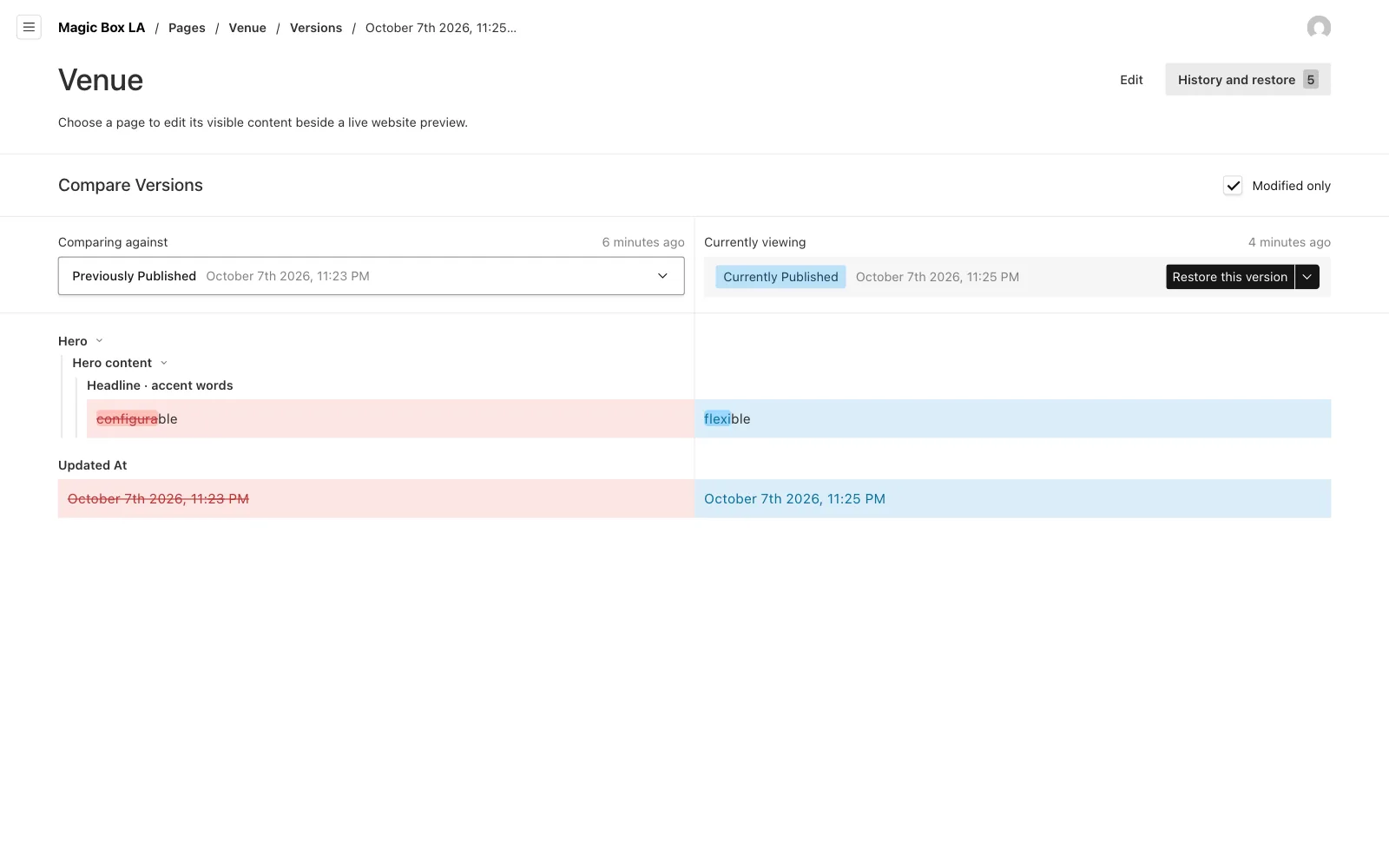Collapse the Hero section chevron
Image resolution: width=1389 pixels, height=868 pixels.
[x=99, y=341]
